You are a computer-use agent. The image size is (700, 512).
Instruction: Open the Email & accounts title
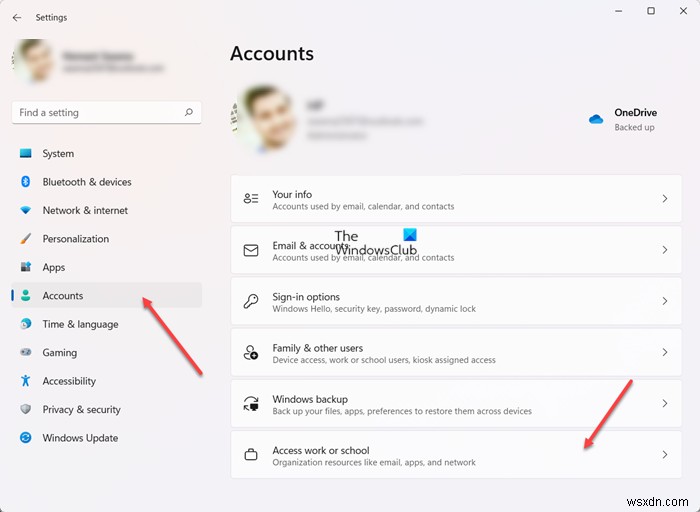(310, 246)
